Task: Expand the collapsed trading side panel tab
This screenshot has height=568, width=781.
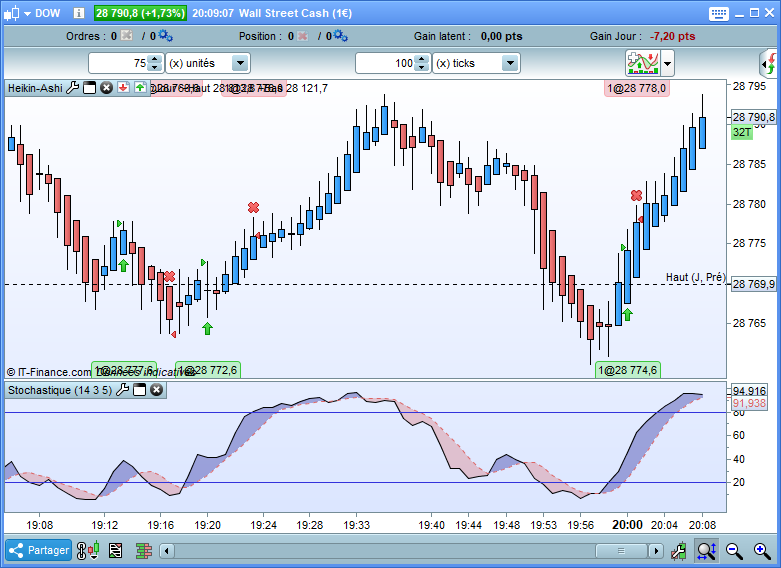Action: tap(770, 63)
